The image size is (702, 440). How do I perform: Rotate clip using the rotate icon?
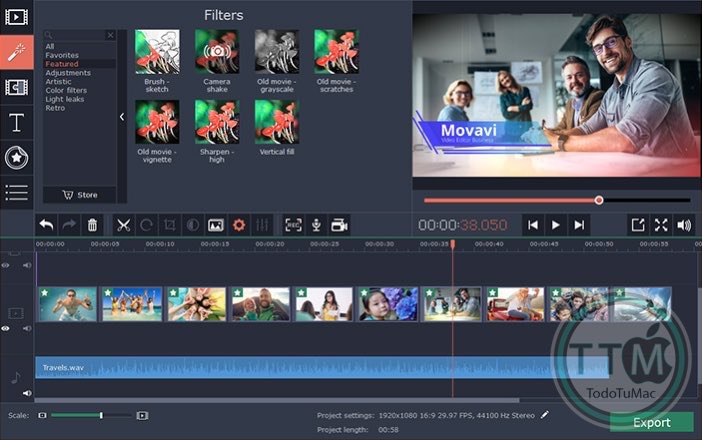point(146,225)
